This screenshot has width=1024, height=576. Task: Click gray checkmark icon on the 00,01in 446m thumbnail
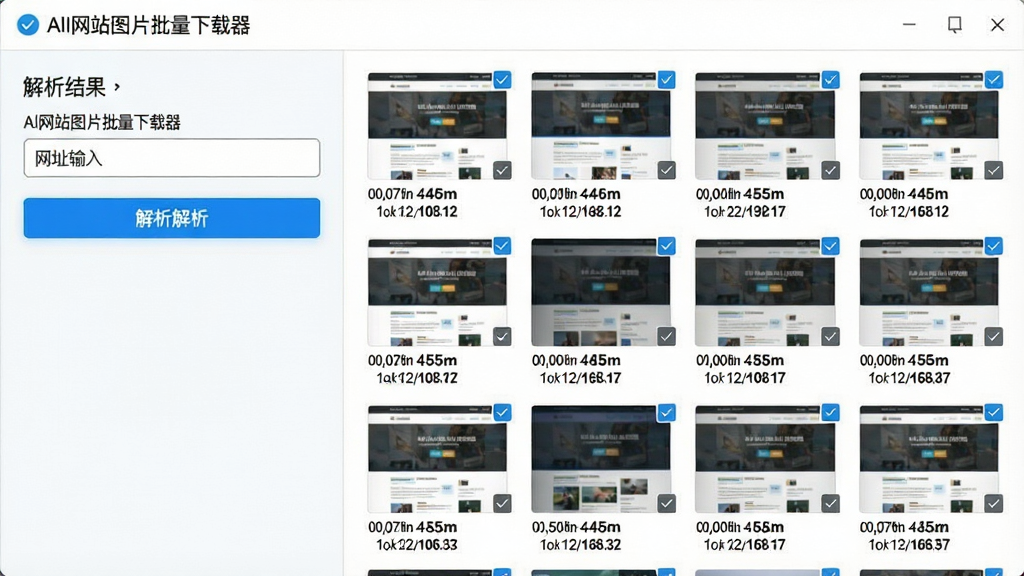tap(667, 170)
